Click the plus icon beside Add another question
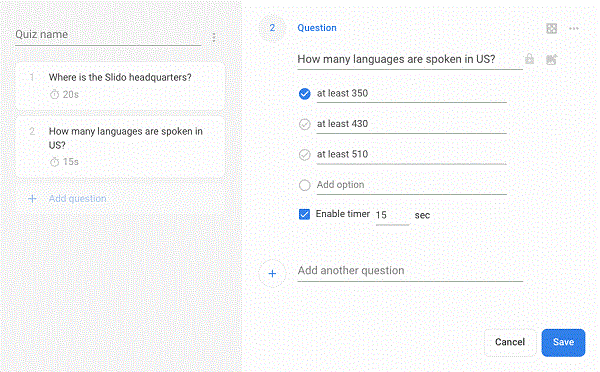Screen dimensions: 600x372 [272, 274]
